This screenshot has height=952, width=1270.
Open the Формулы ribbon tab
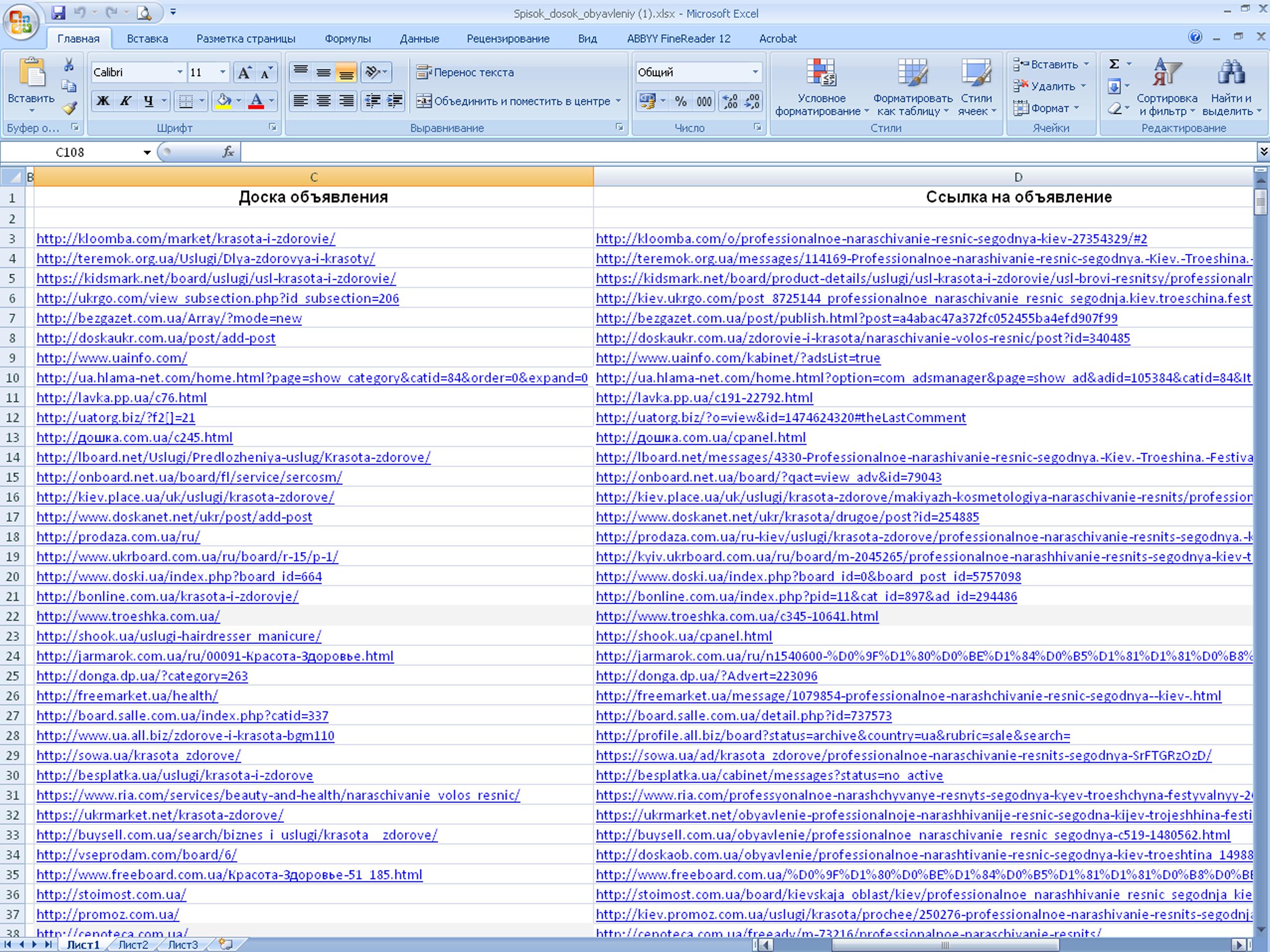347,38
